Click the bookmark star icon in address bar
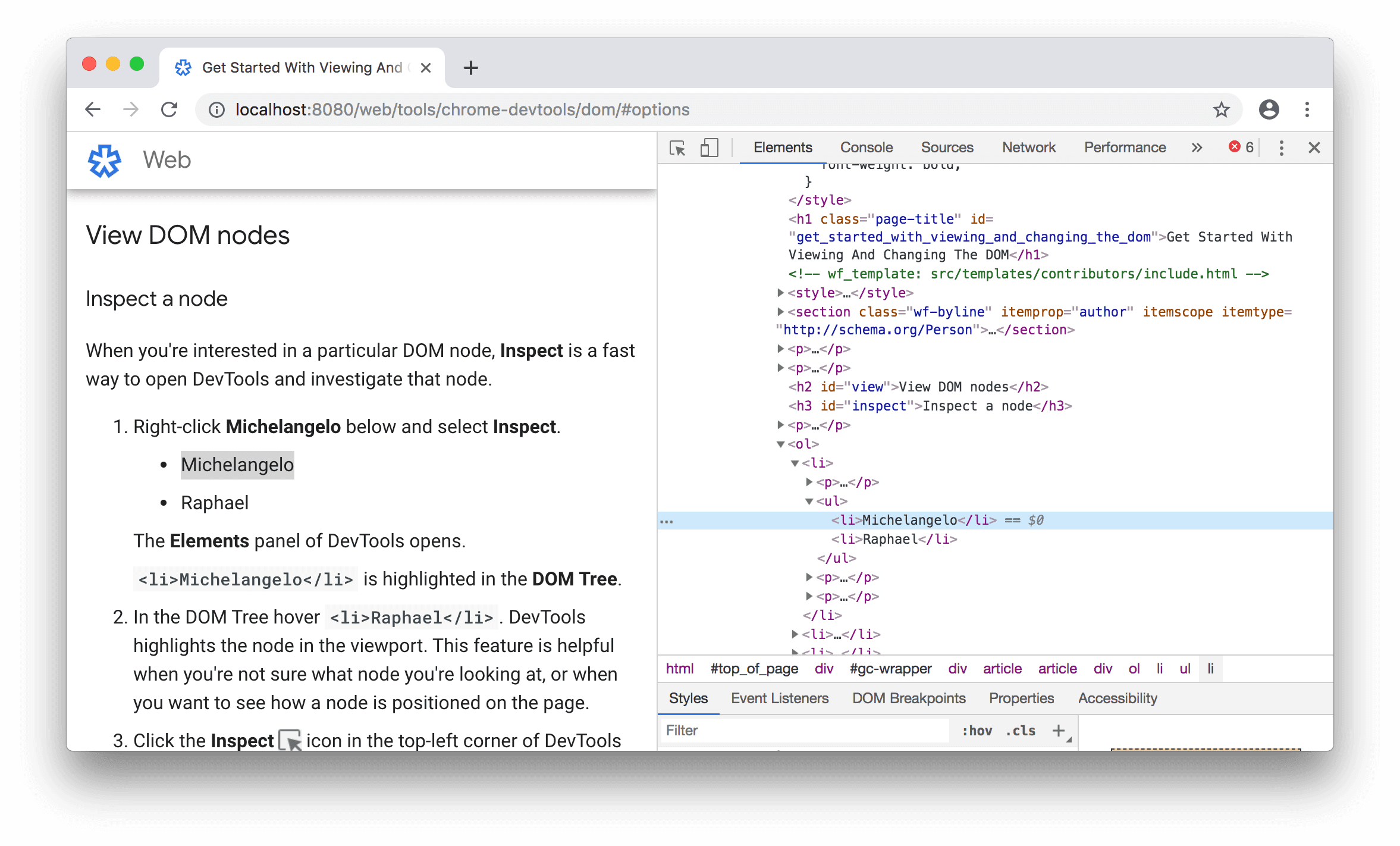The height and width of the screenshot is (846, 1400). point(1221,109)
